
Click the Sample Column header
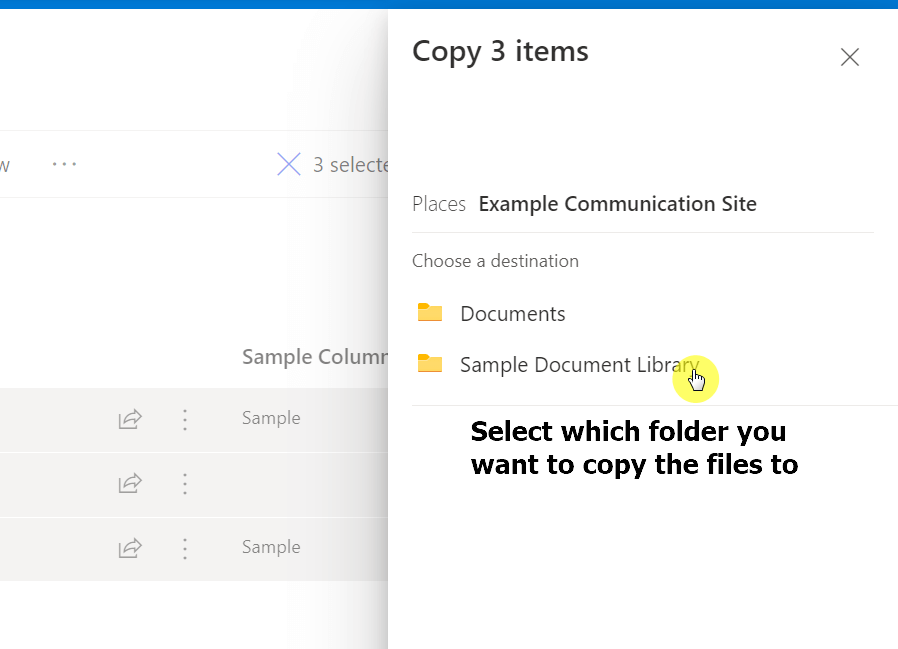click(315, 357)
